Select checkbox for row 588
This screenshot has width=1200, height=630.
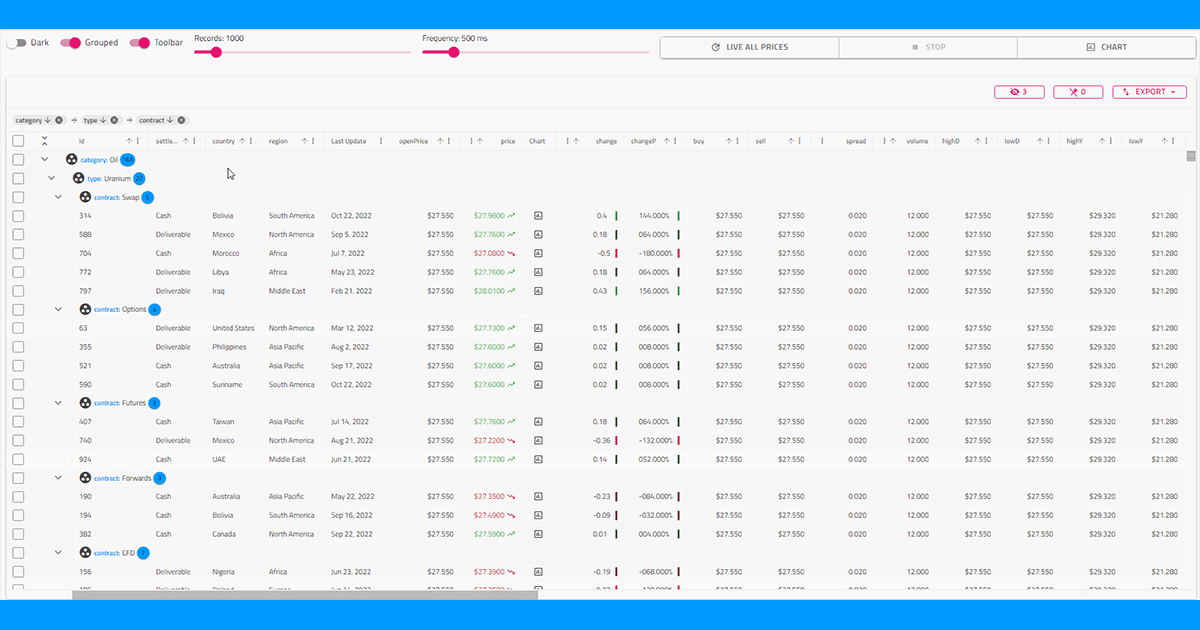click(18, 234)
